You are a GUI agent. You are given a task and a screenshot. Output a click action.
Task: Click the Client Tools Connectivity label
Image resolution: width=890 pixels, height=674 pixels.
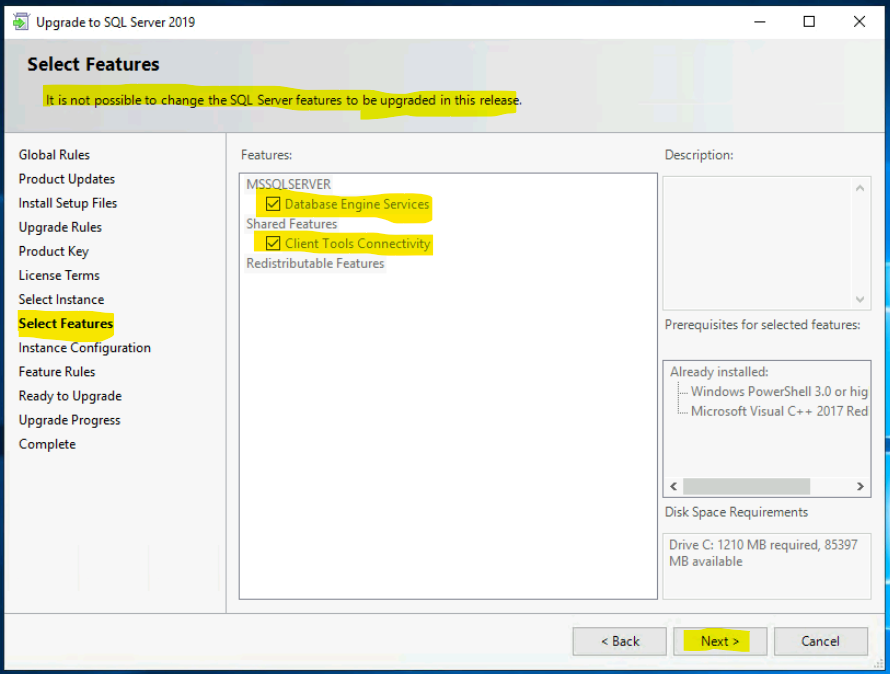click(x=358, y=244)
